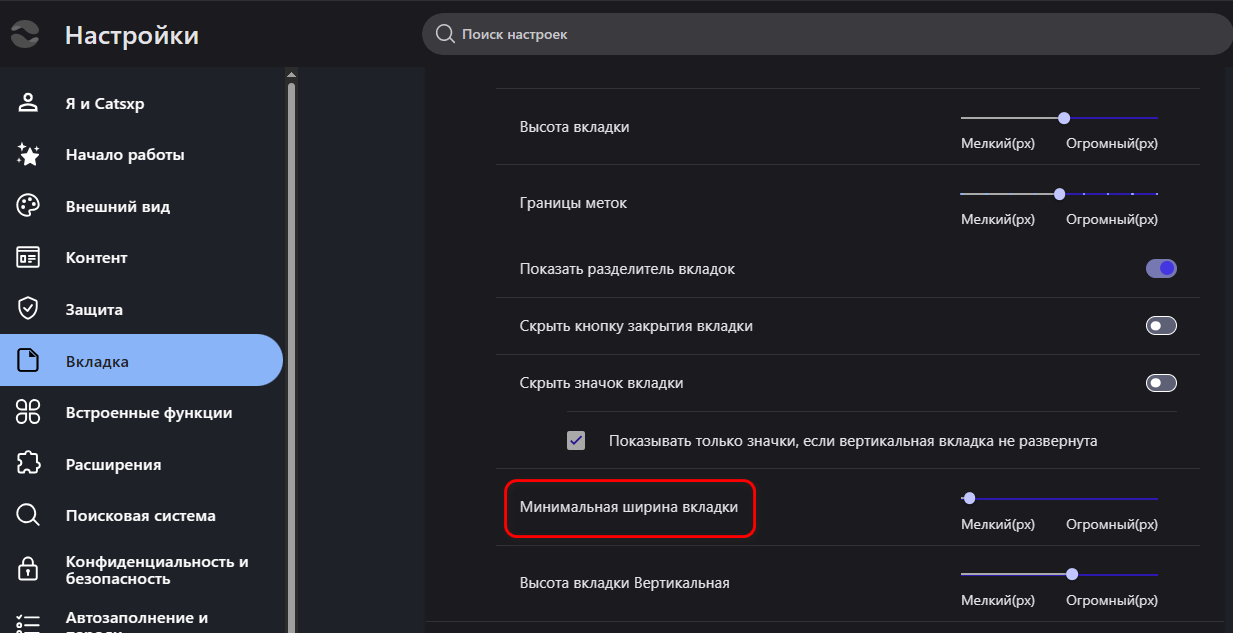Click the sparkle icon for Начало работы

coord(28,155)
